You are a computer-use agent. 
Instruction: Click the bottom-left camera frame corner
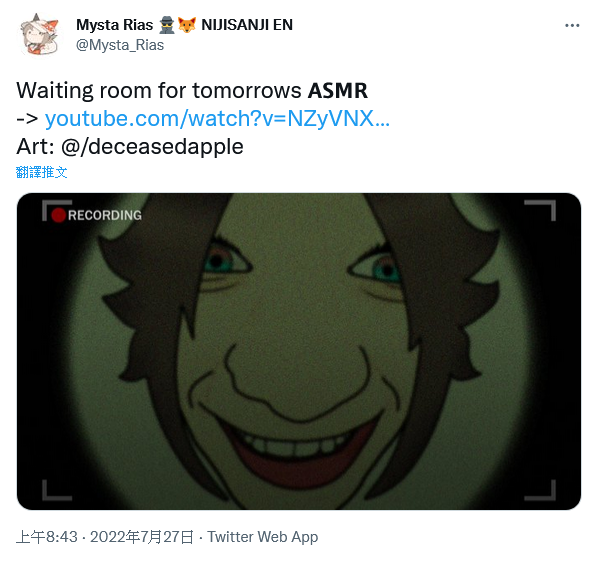tap(57, 490)
